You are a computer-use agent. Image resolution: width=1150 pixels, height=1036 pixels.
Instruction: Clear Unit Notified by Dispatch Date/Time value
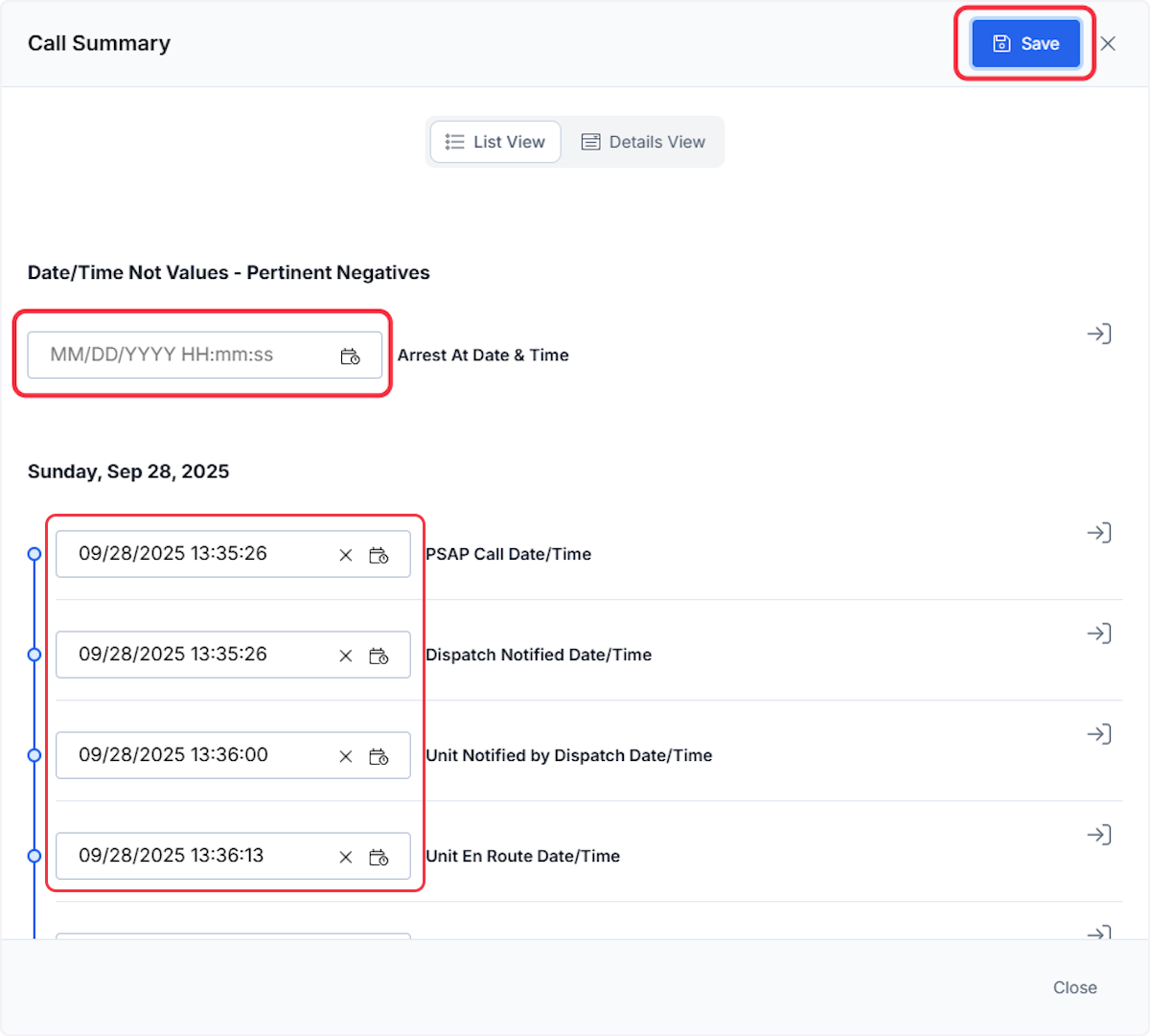click(x=346, y=756)
